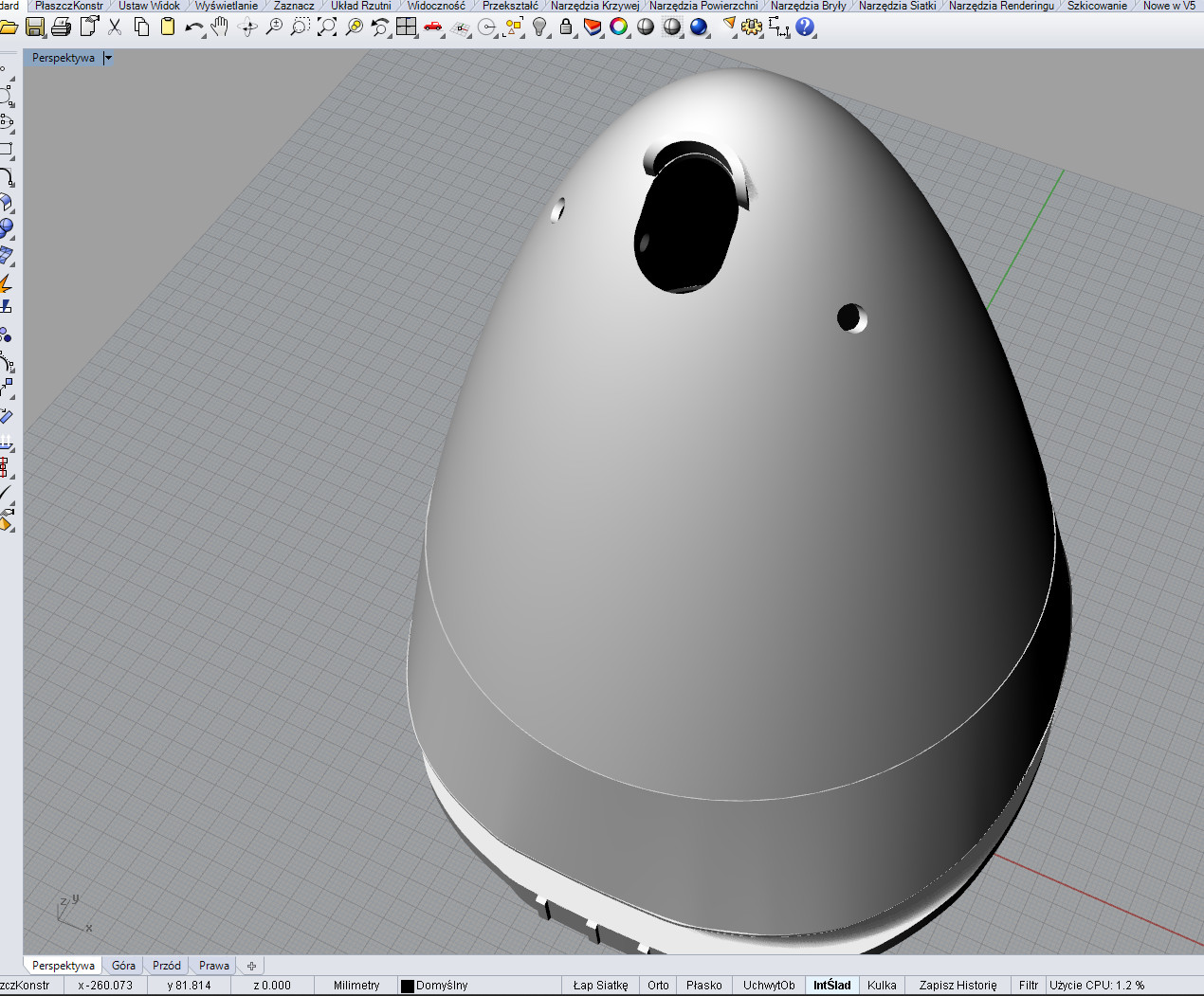Open the Perspektywa viewport dropdown arrow

pyautogui.click(x=108, y=58)
